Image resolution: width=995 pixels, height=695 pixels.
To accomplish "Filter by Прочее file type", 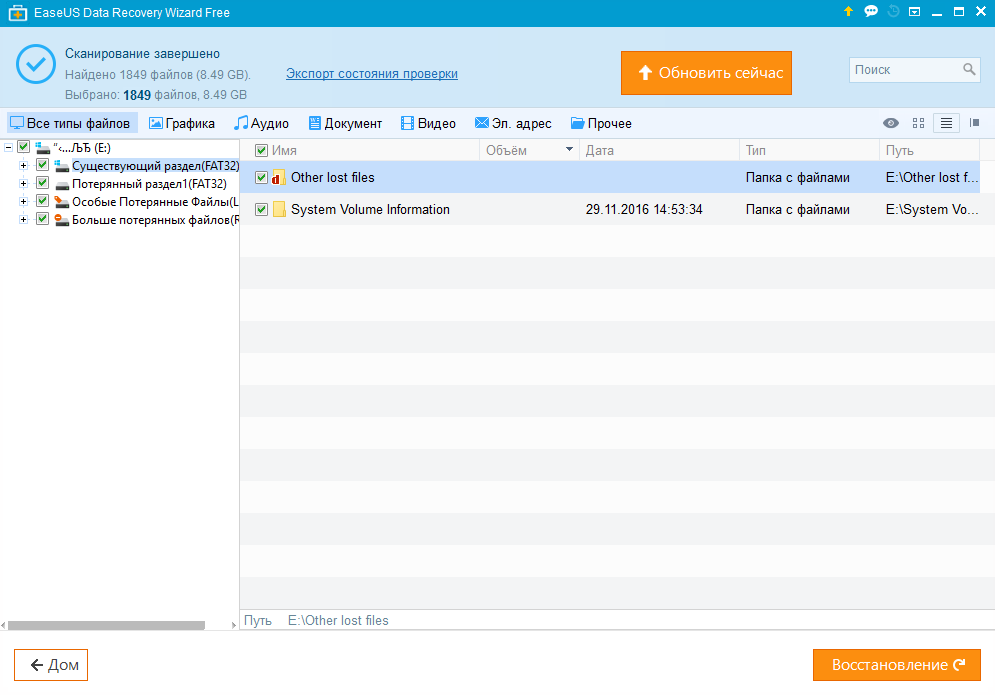I will point(601,123).
